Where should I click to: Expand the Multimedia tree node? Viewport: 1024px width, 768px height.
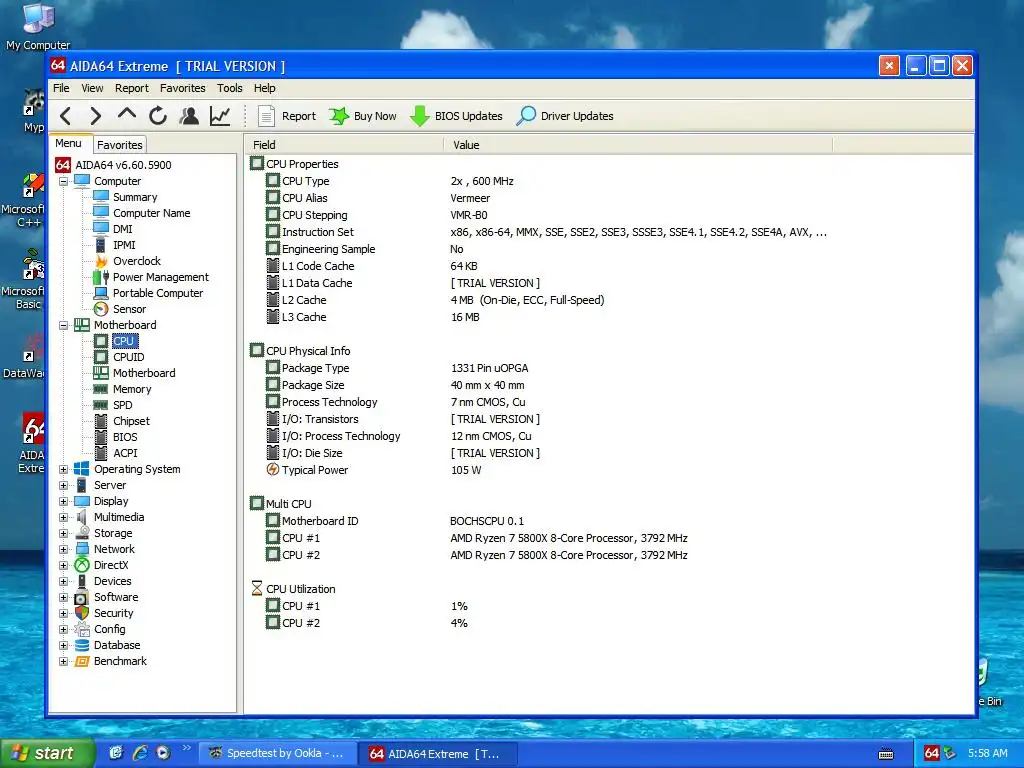click(x=63, y=517)
